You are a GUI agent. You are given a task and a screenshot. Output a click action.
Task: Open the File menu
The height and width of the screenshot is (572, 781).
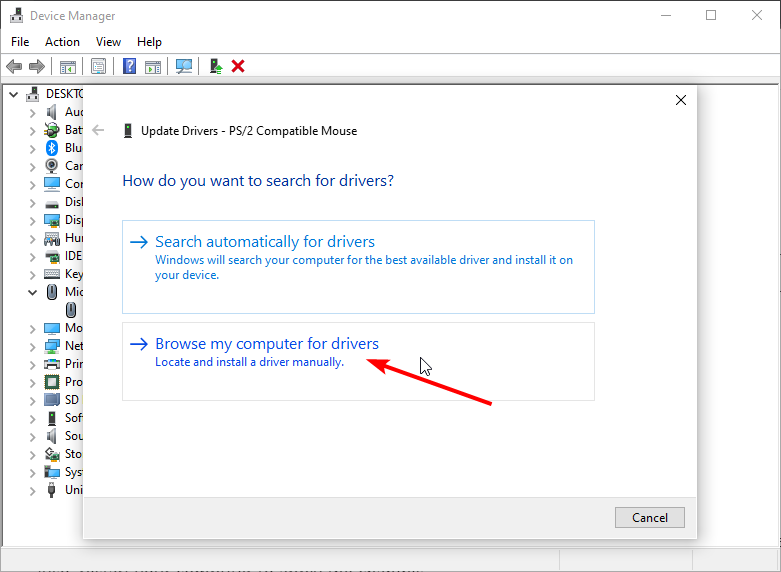(20, 42)
